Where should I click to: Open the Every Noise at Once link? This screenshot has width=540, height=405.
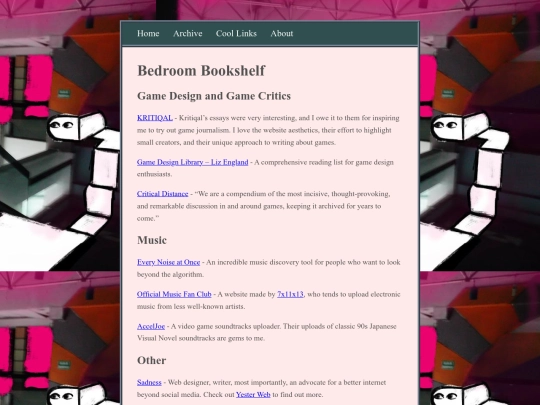click(168, 262)
